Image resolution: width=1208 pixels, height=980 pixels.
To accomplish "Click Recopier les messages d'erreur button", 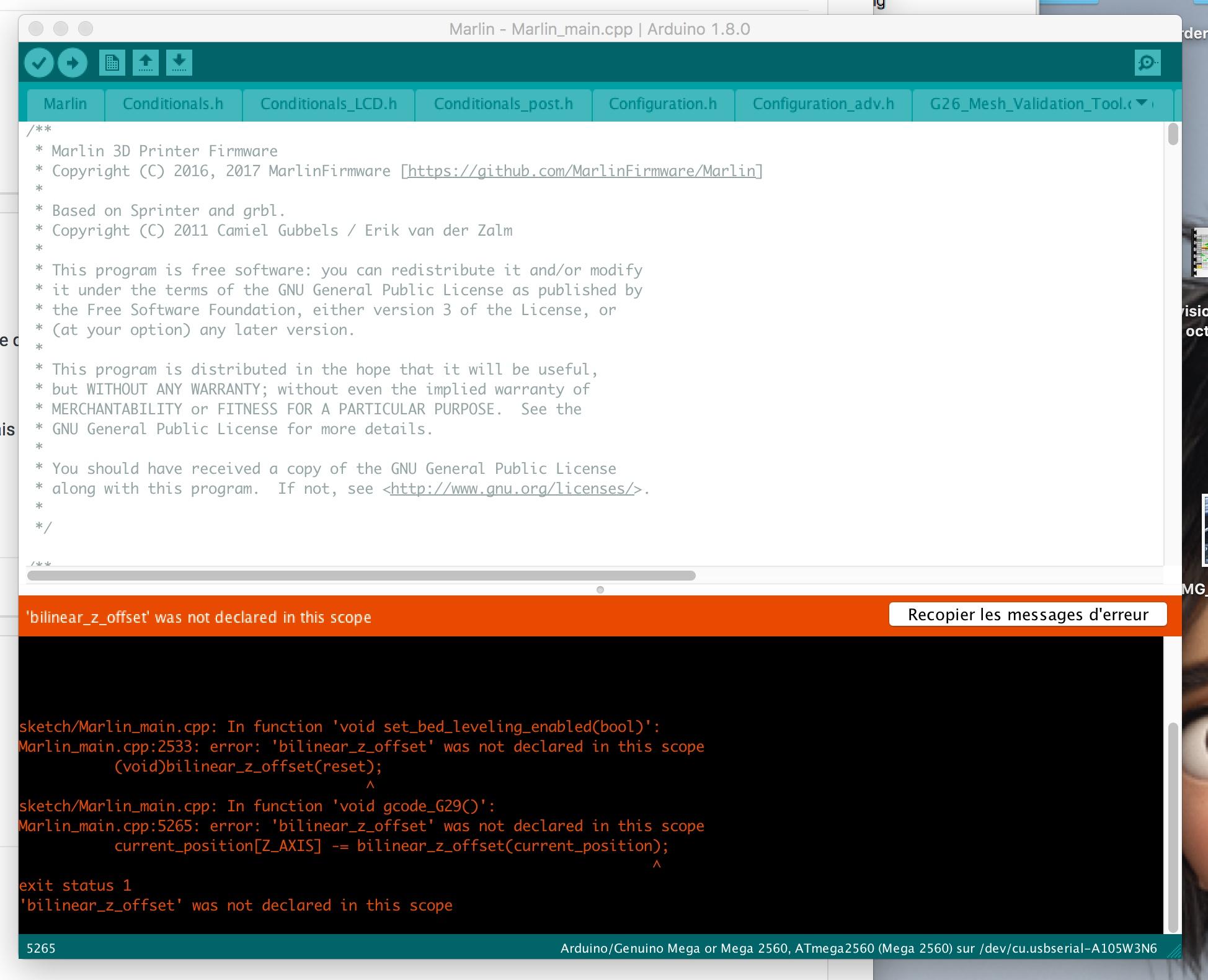I will [1028, 615].
